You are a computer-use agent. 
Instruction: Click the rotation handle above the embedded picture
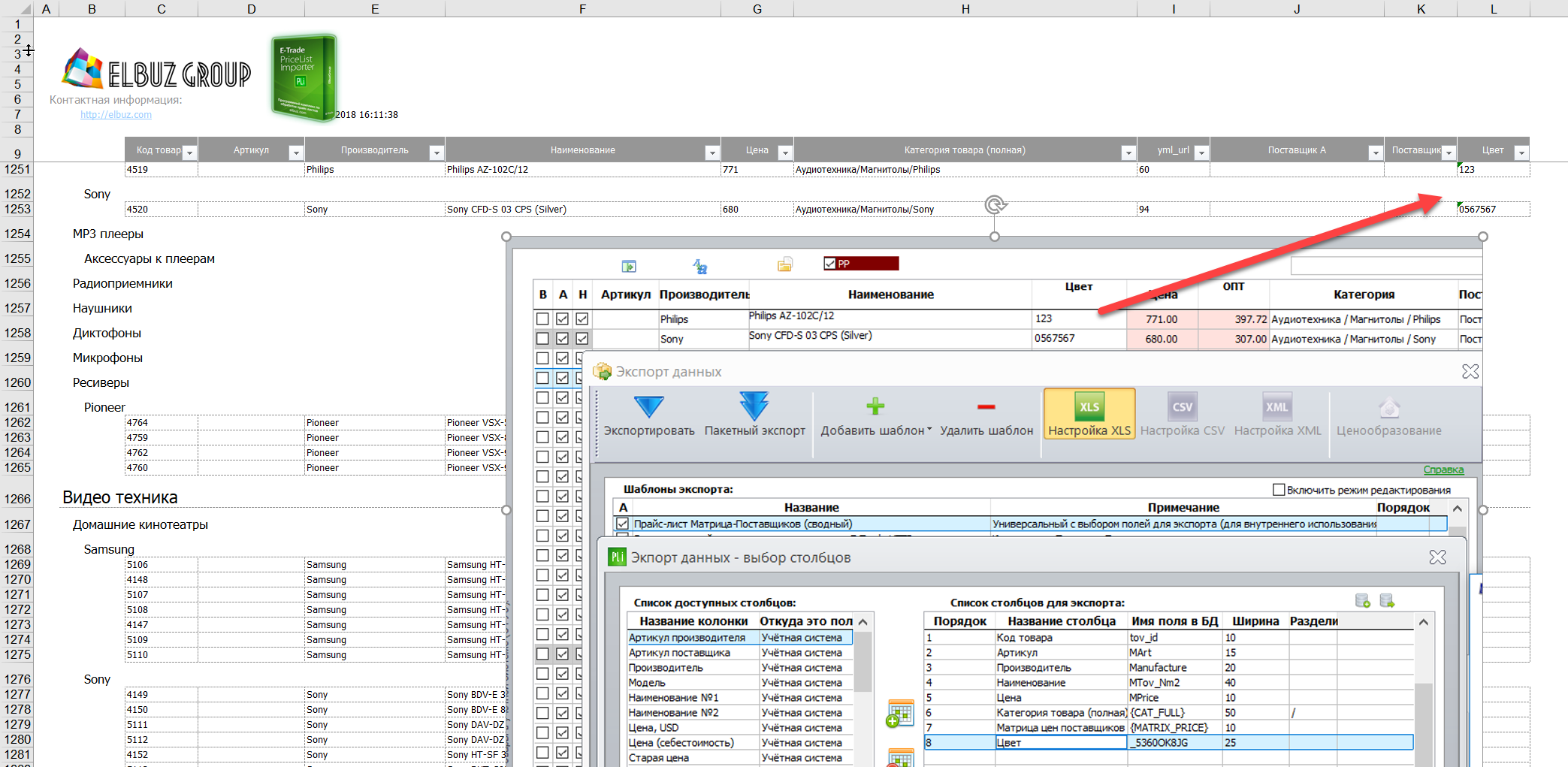pyautogui.click(x=995, y=204)
